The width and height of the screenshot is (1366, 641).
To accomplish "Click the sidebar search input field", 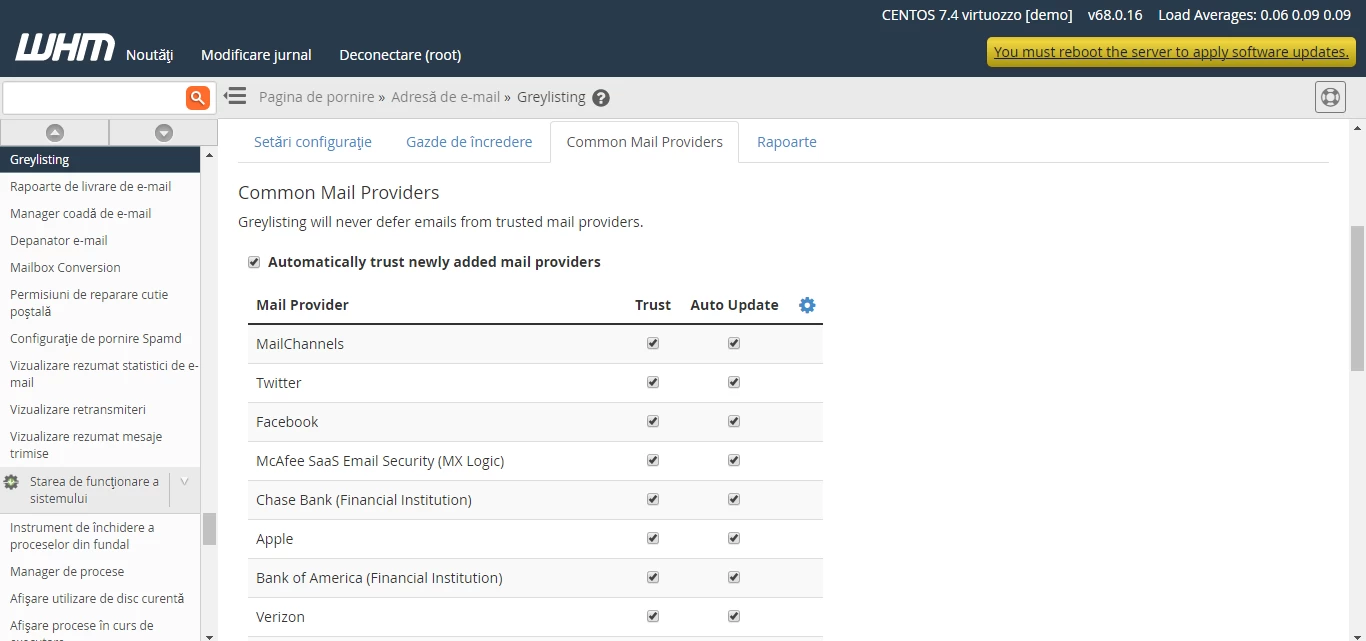I will pos(94,97).
